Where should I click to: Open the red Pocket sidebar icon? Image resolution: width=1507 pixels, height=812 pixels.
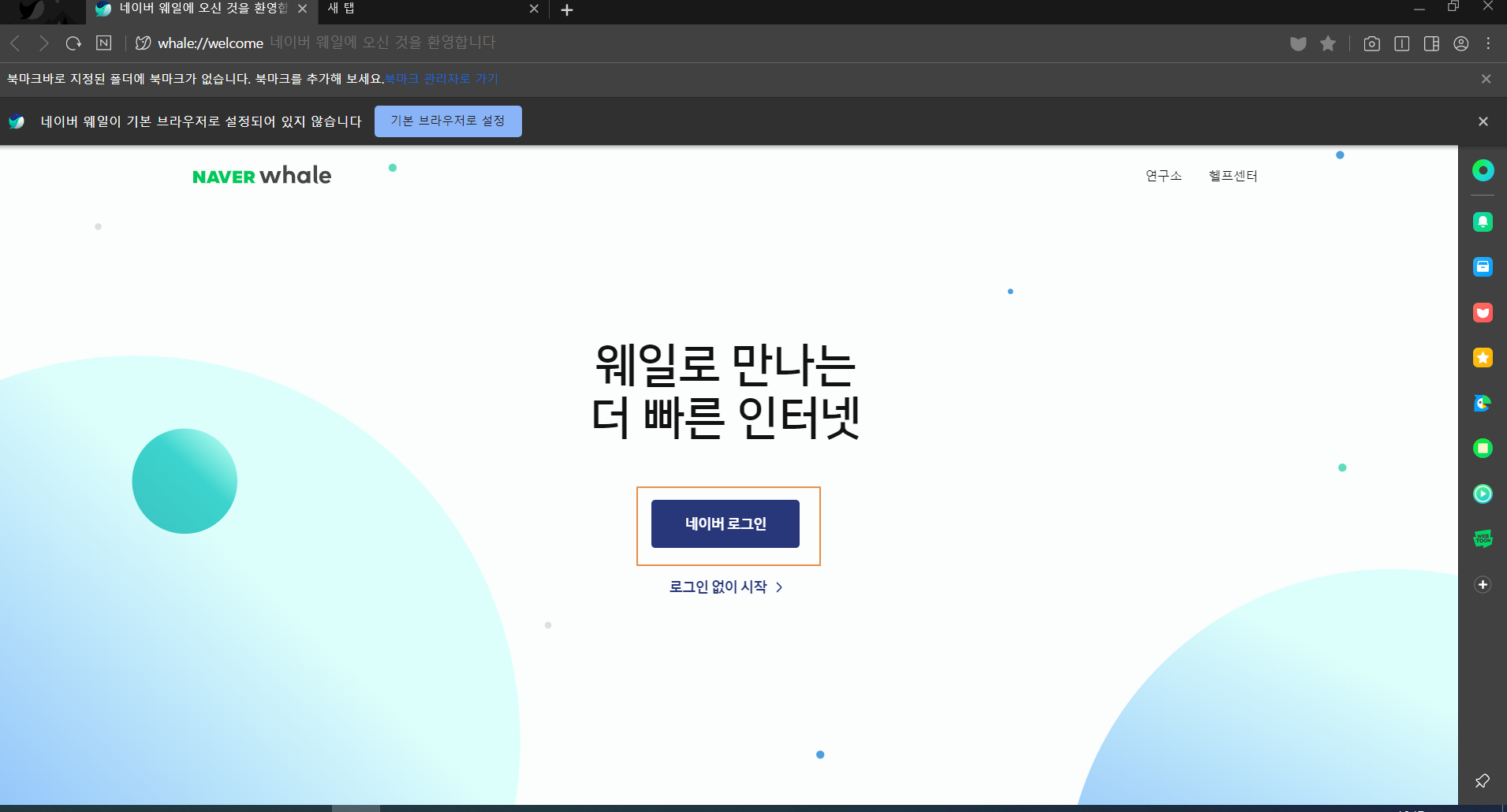tap(1483, 312)
